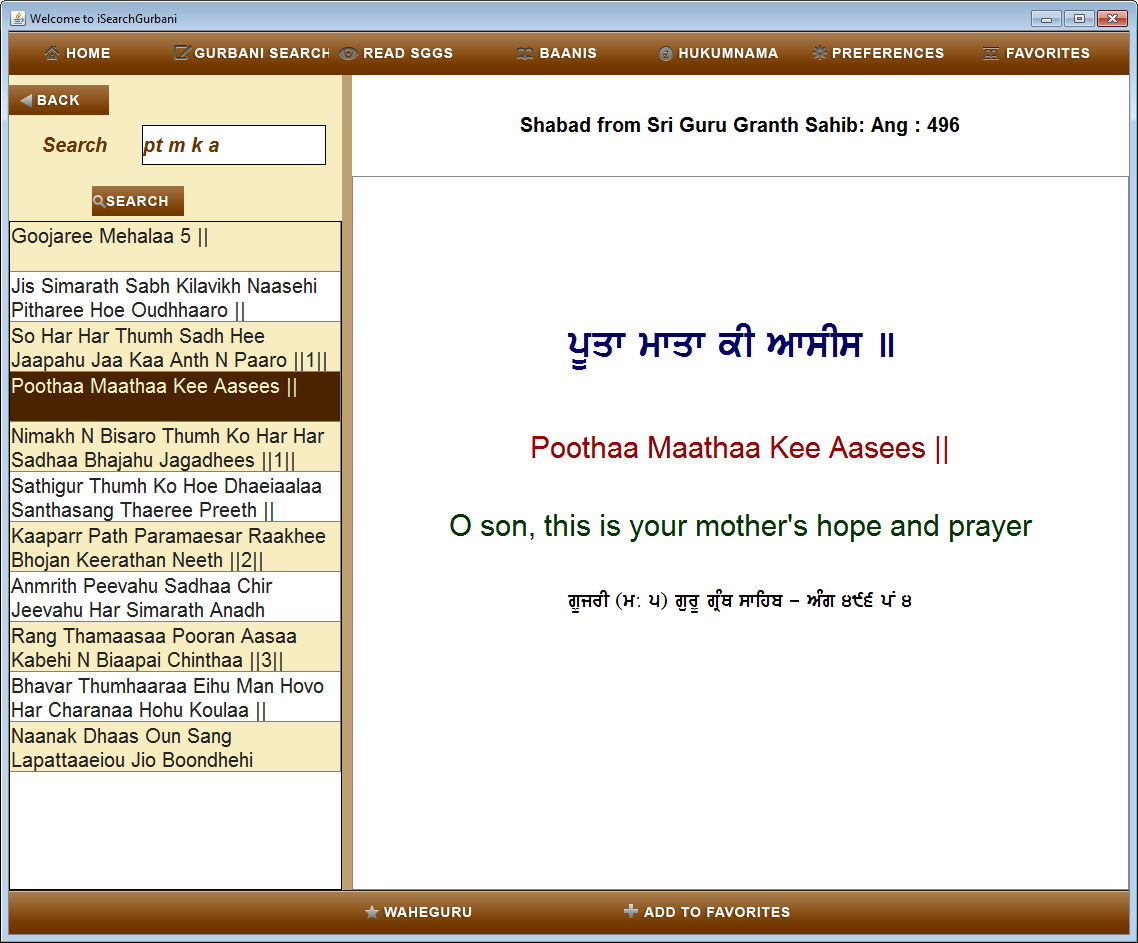This screenshot has width=1138, height=943.
Task: Maximize the iSearchGurbani window
Action: pyautogui.click(x=1079, y=19)
